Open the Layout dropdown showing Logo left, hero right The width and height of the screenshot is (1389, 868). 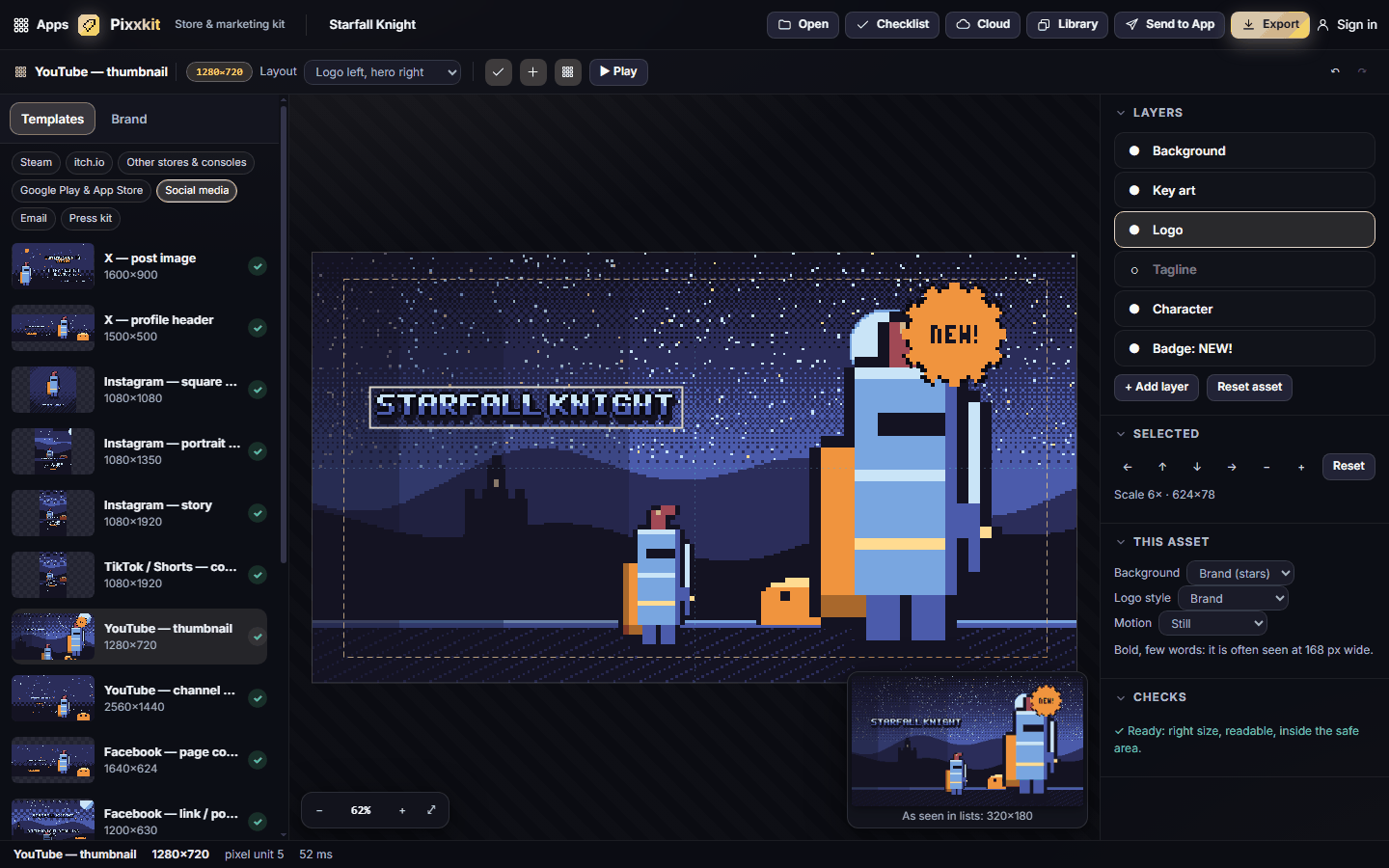[x=383, y=72]
